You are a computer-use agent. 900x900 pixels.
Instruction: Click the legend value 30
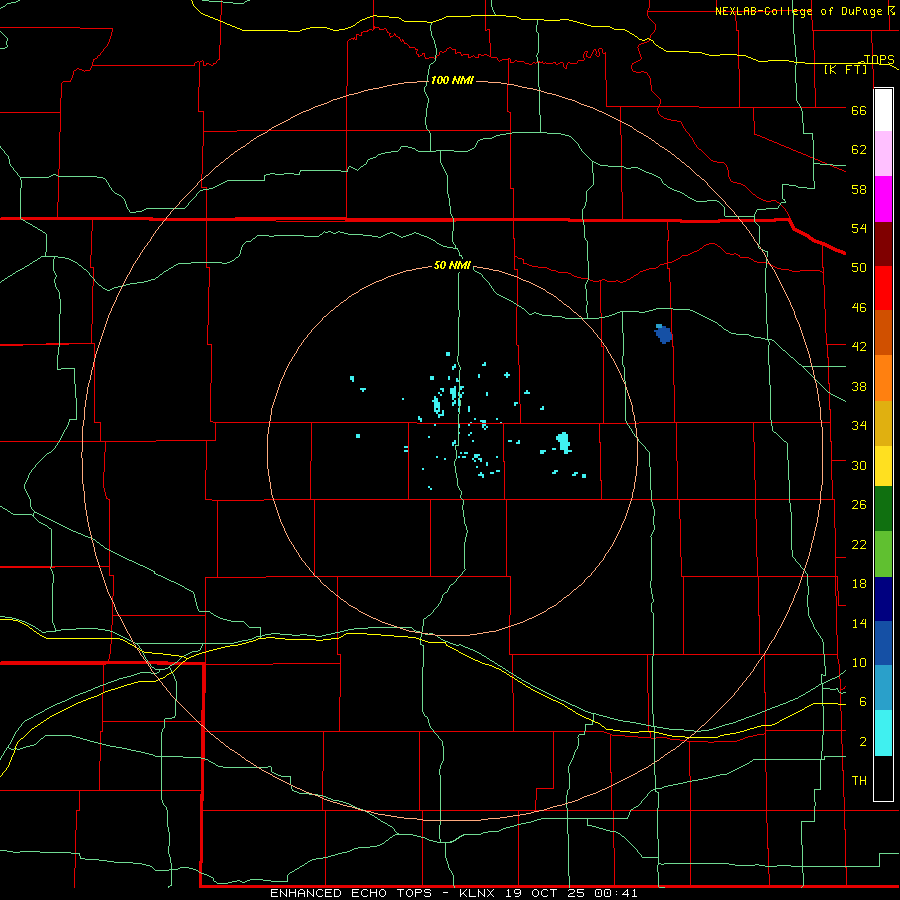[x=859, y=465]
